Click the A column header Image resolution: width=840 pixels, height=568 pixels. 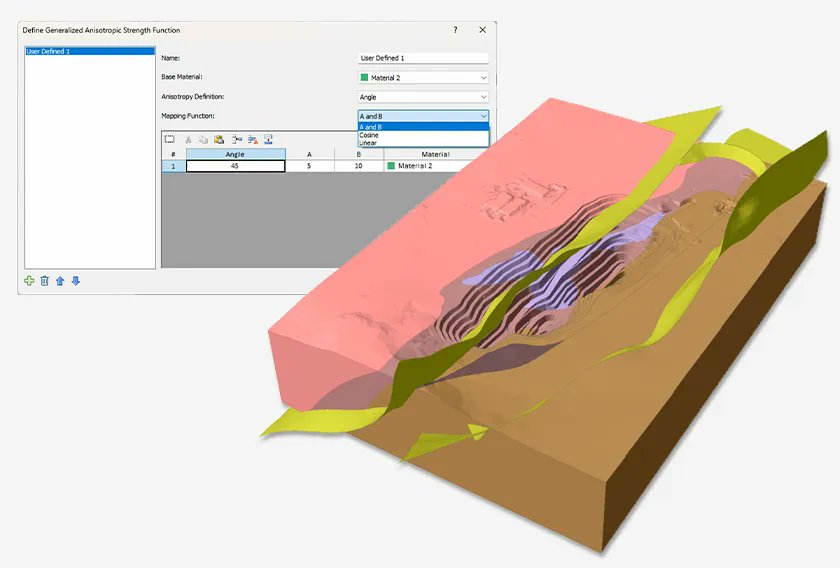309,154
